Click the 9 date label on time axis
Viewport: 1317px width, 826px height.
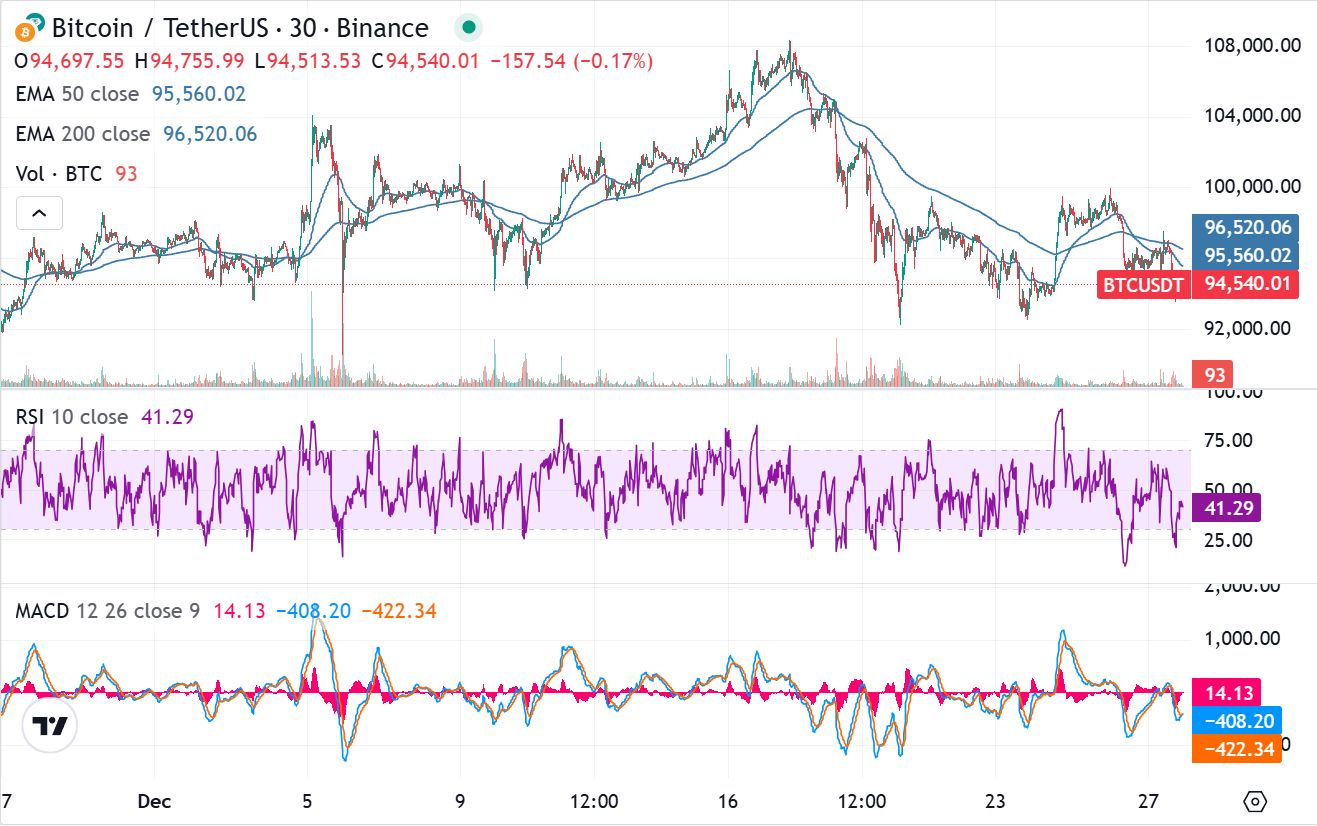coord(460,802)
